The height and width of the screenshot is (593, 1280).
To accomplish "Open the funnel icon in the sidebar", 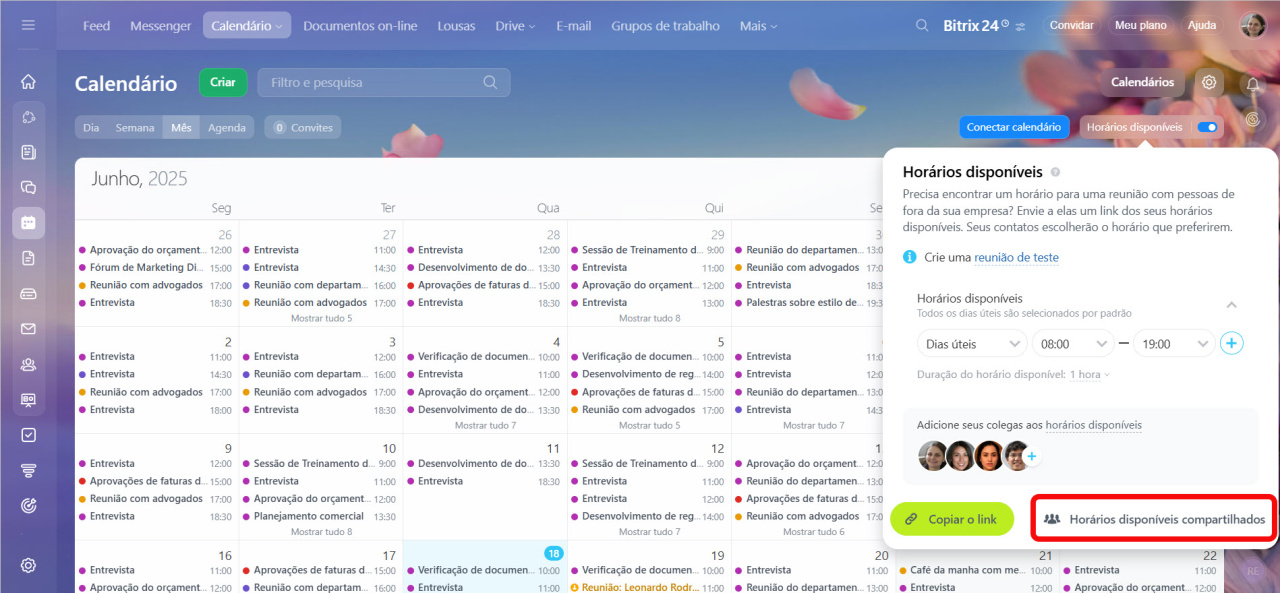I will [28, 470].
